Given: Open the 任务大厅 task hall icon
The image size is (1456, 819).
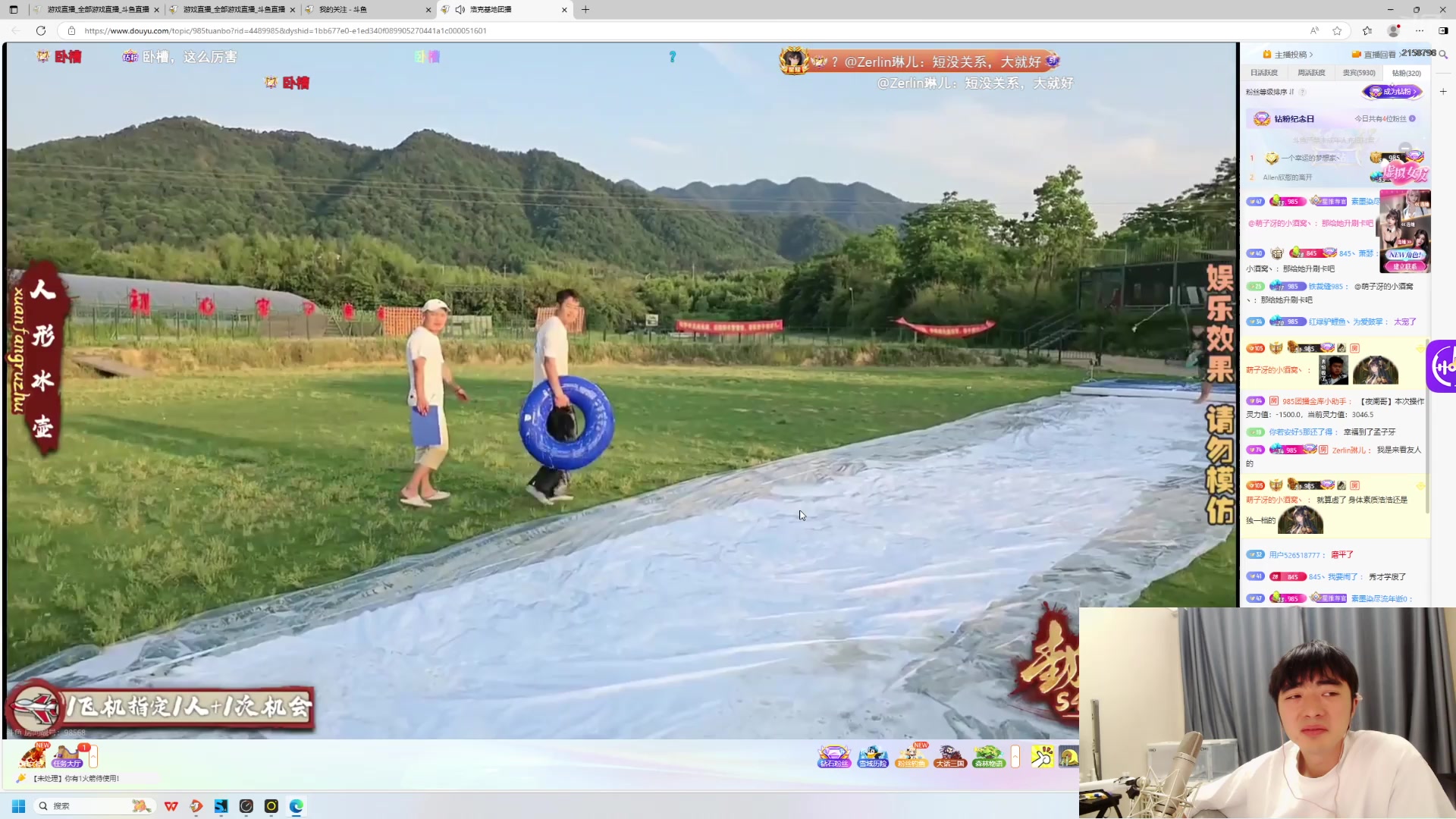Looking at the screenshot, I should pyautogui.click(x=67, y=756).
